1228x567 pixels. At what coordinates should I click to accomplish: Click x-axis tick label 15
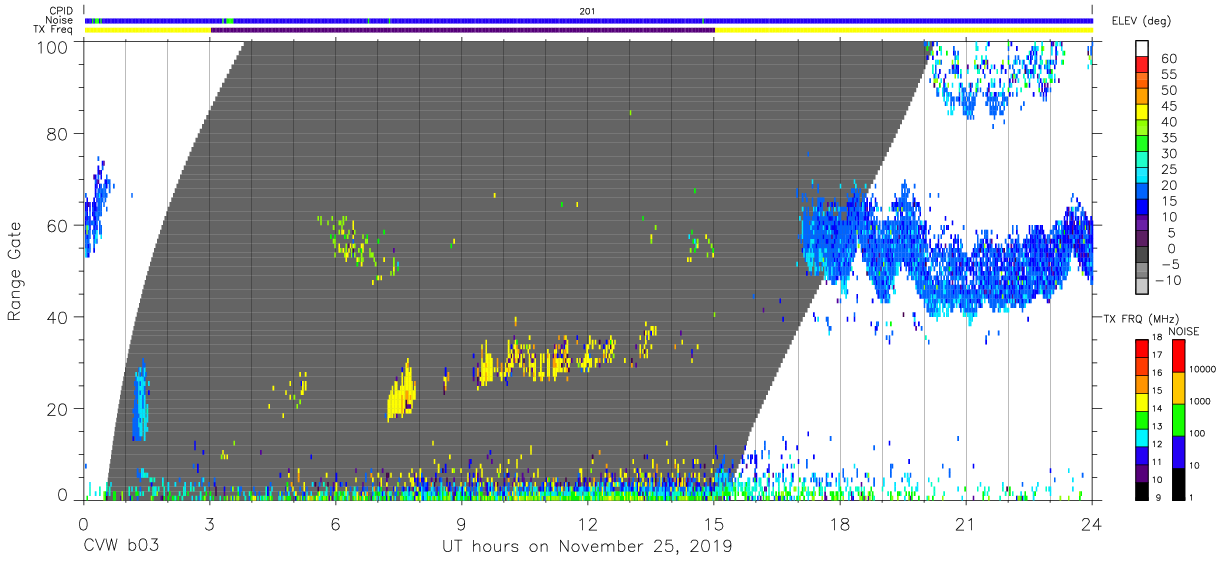pyautogui.click(x=713, y=524)
